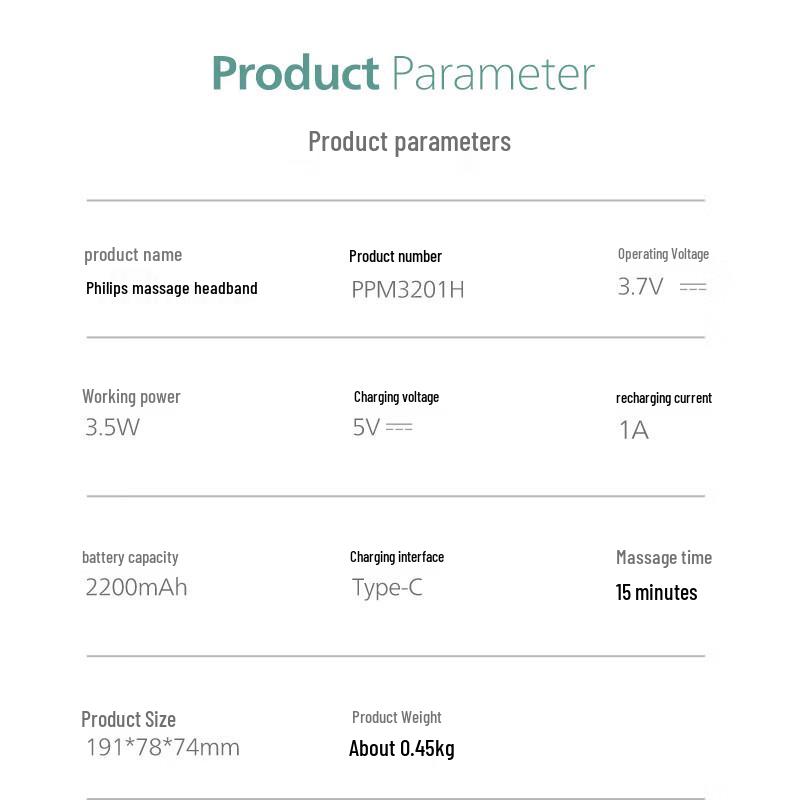Select the 1A recharging current value
This screenshot has width=800, height=800.
point(634,430)
